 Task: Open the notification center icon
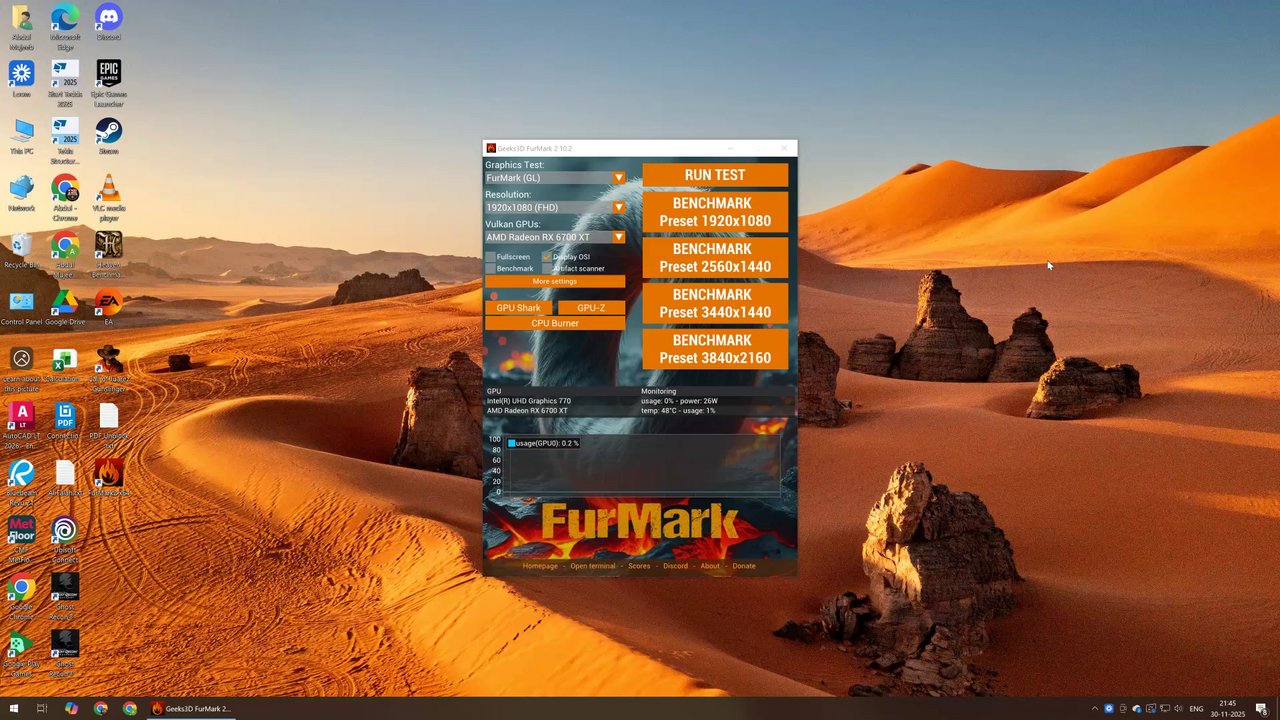click(x=1262, y=709)
